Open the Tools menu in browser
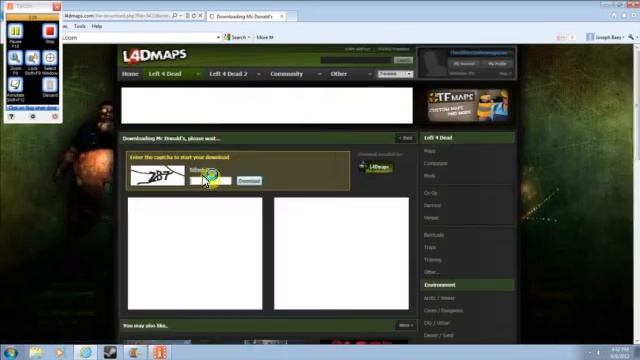This screenshot has height=360, width=640. (x=80, y=26)
